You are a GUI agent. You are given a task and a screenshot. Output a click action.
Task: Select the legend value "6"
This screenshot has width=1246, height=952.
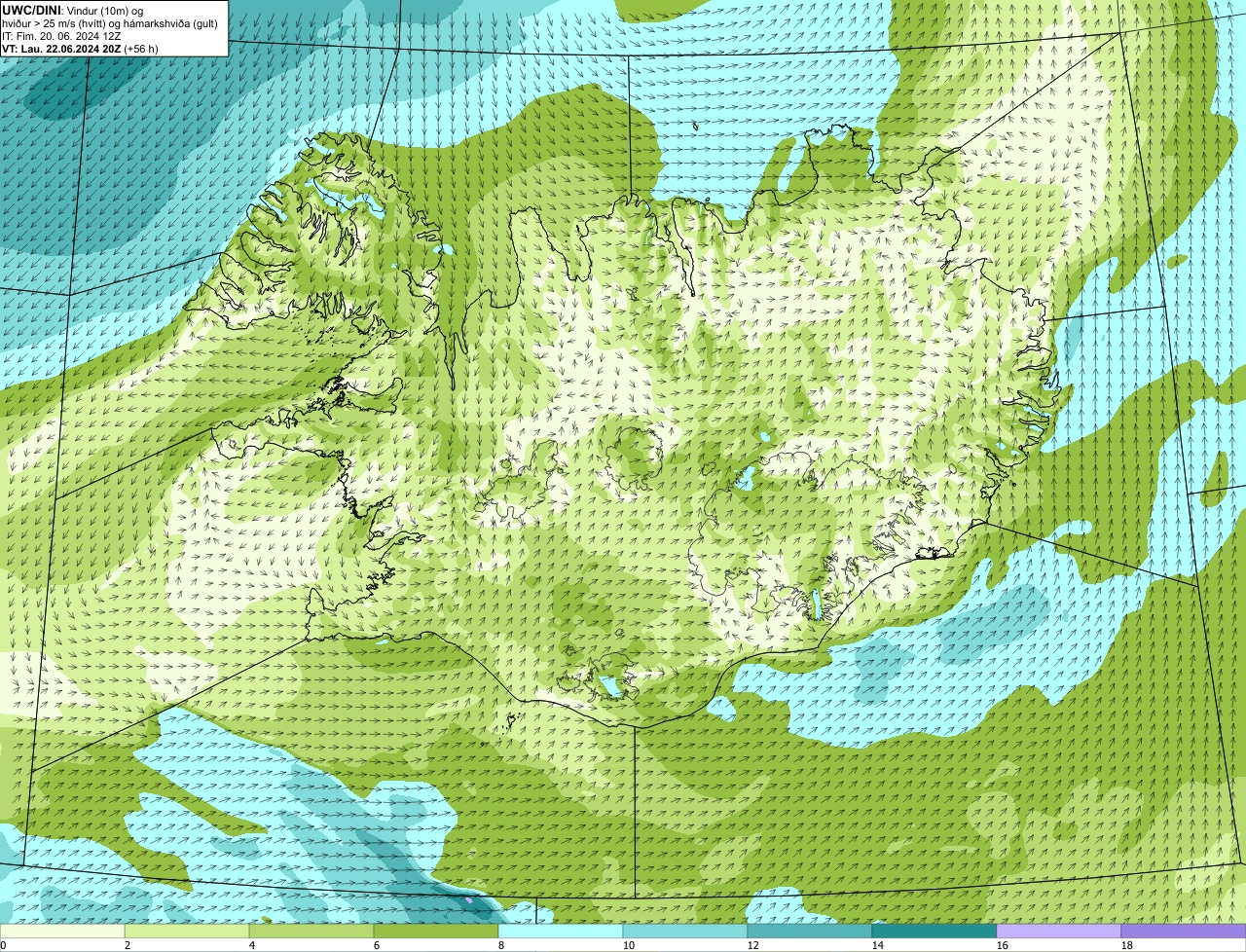377,945
